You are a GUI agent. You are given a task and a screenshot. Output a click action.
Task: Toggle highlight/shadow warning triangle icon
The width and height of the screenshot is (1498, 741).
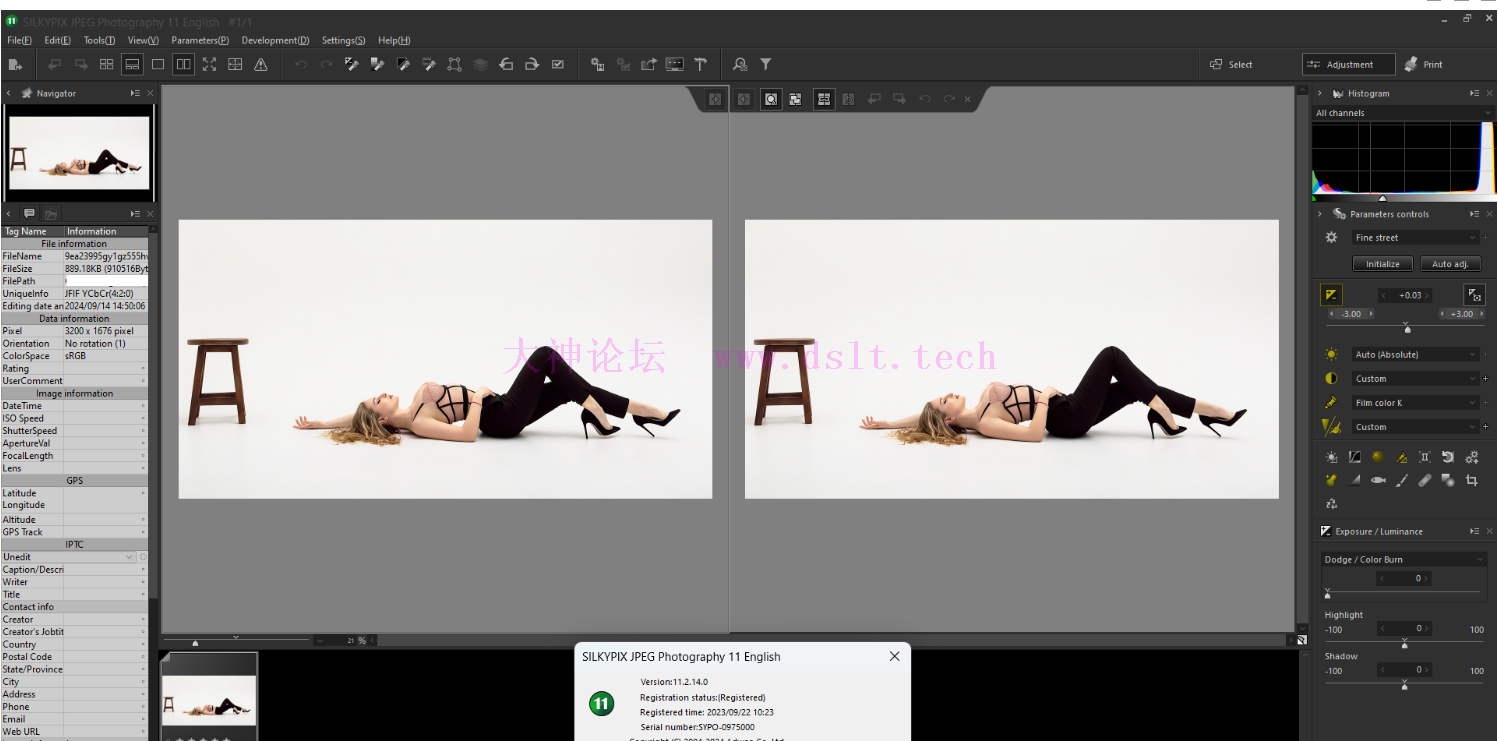[x=261, y=64]
